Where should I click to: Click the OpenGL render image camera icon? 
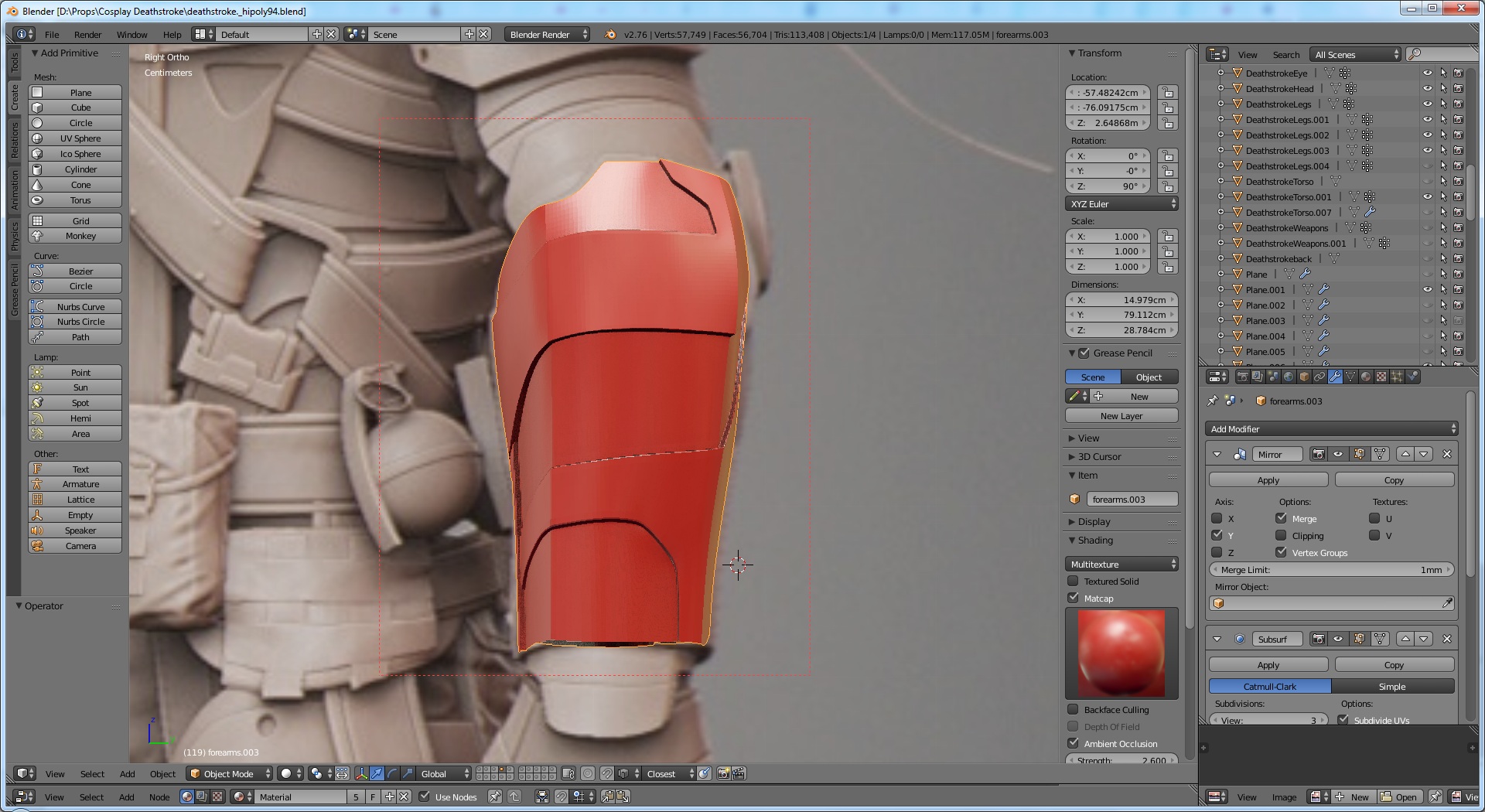click(x=723, y=773)
